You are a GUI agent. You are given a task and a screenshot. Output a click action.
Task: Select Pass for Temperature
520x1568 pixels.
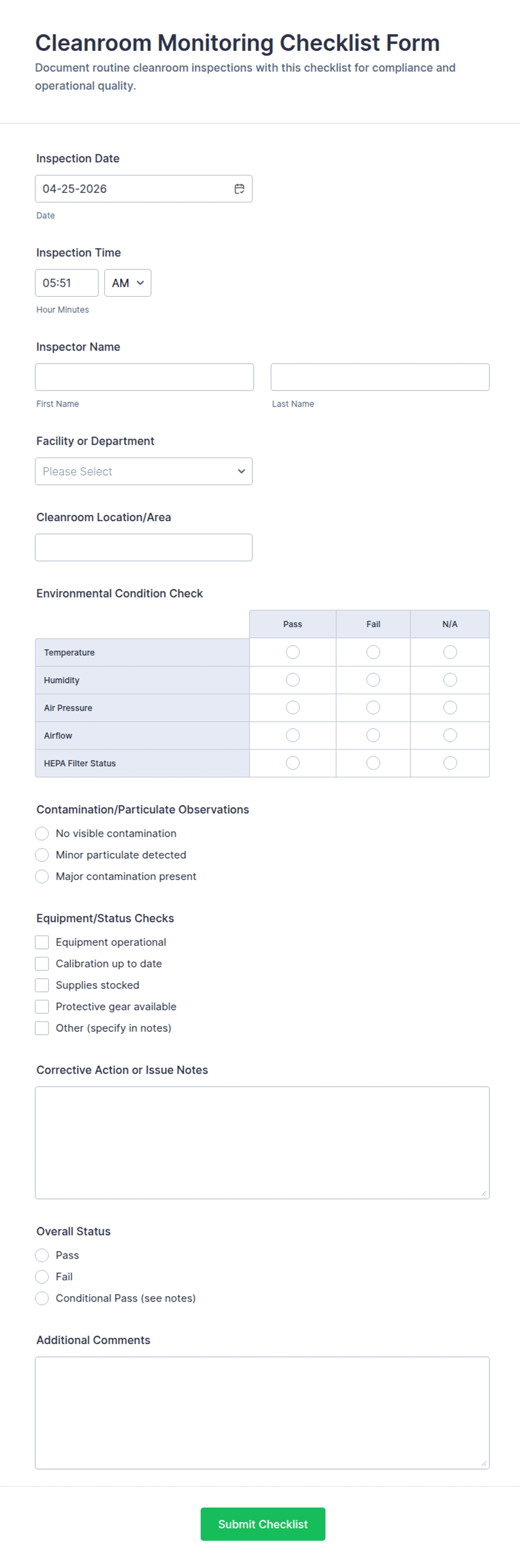tap(292, 652)
